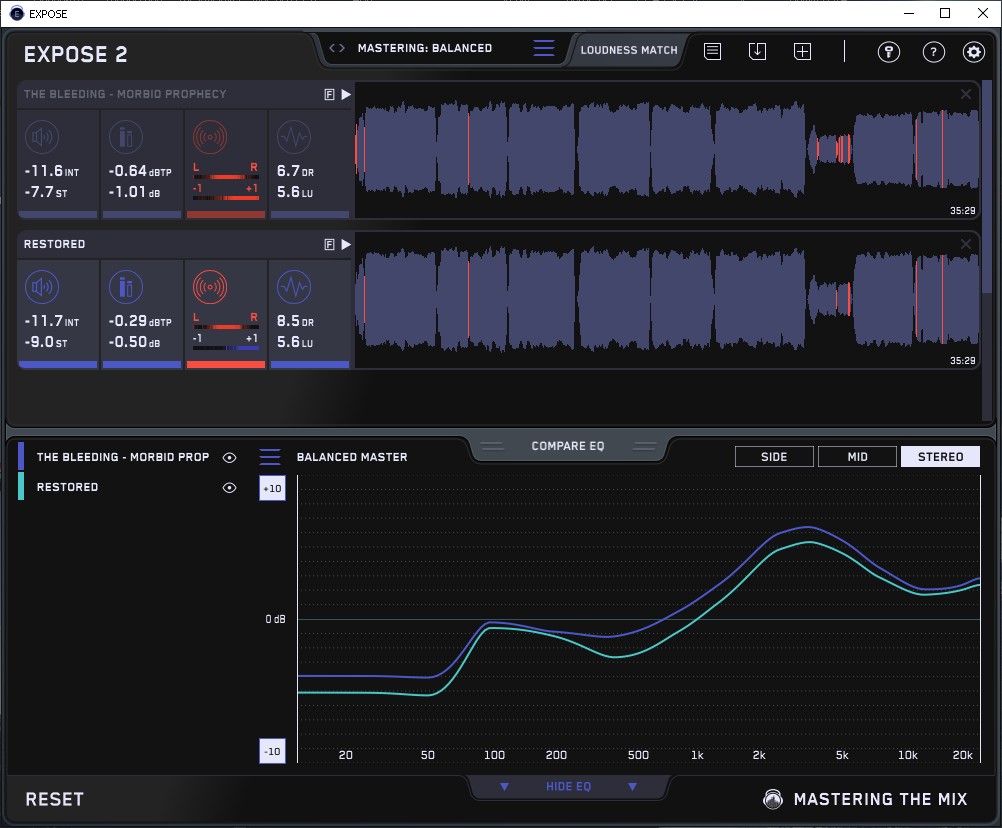This screenshot has height=828, width=1002.
Task: Open the notes list icon in top toolbar
Action: (x=713, y=51)
